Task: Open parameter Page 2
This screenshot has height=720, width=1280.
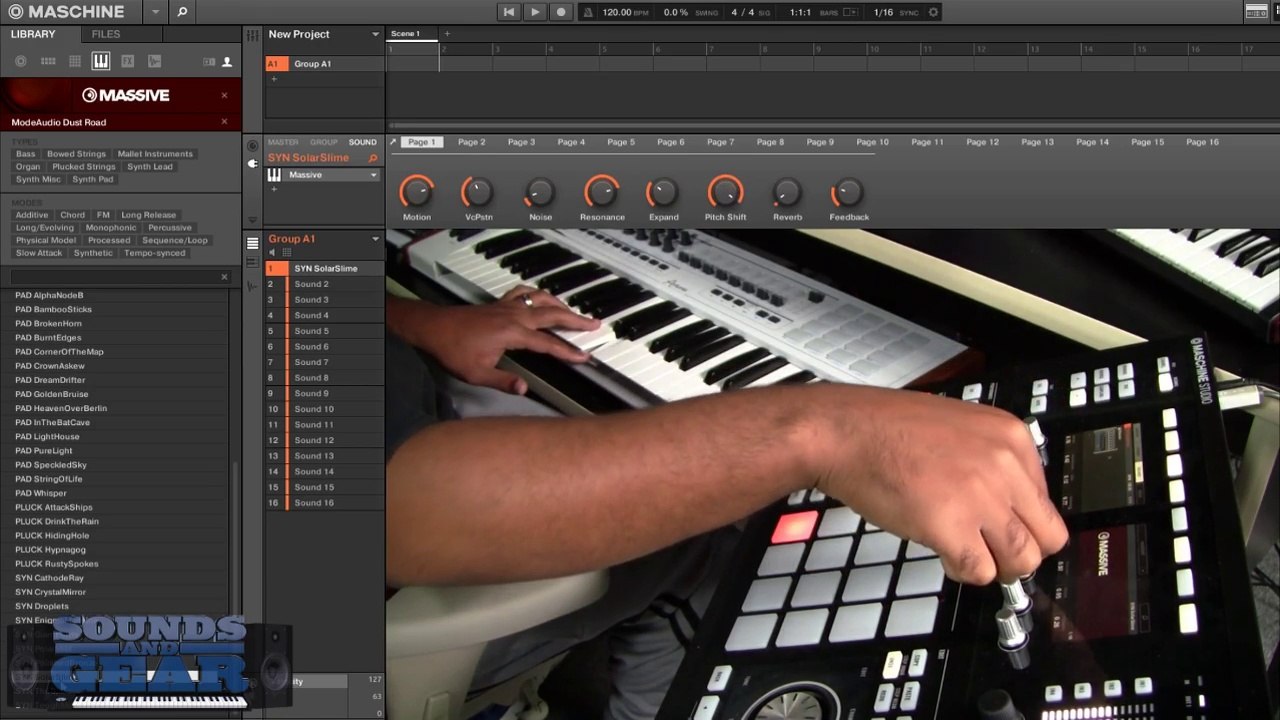Action: pyautogui.click(x=471, y=142)
